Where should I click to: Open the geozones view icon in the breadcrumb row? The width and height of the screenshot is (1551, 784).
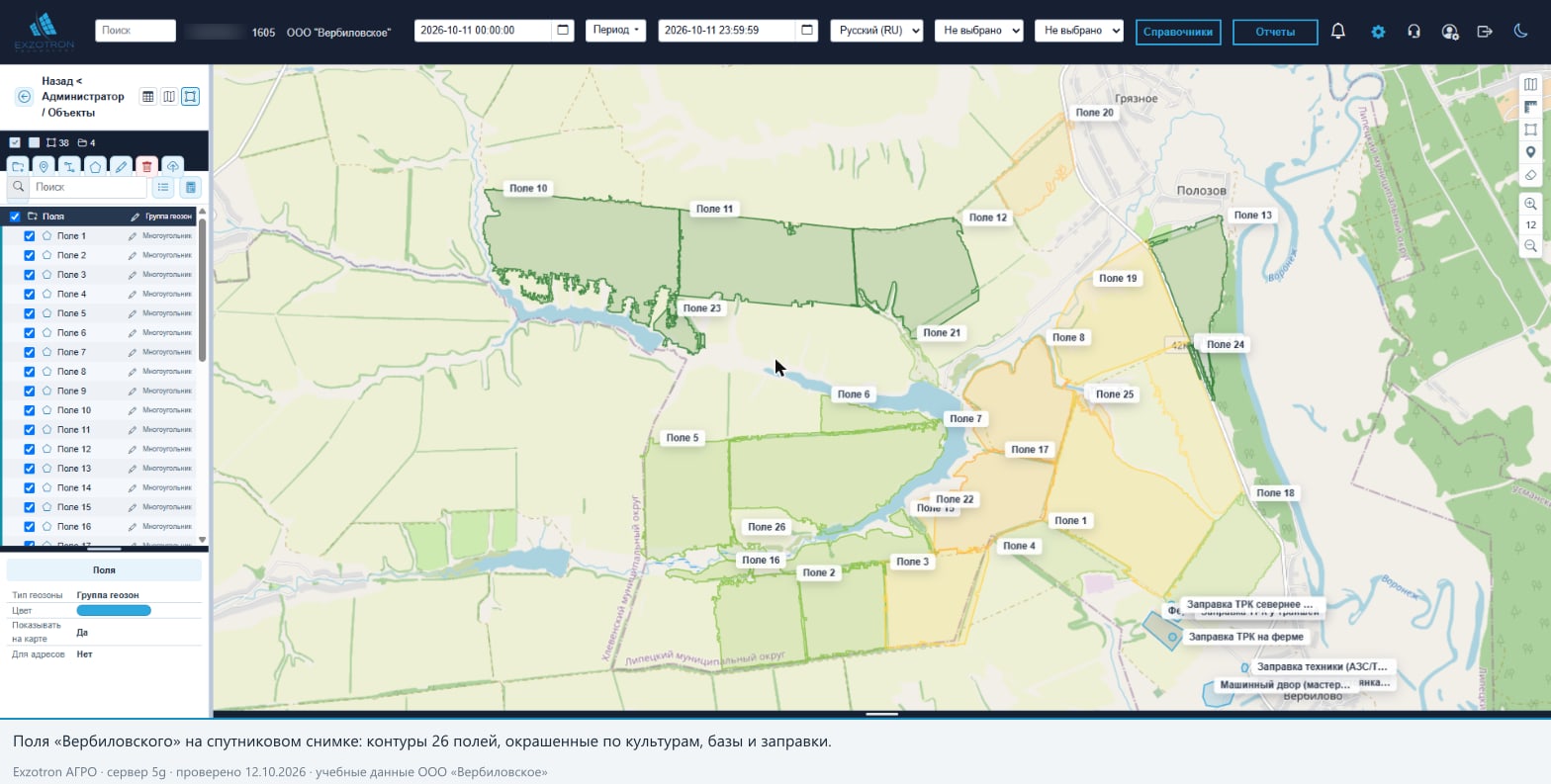pyautogui.click(x=191, y=96)
